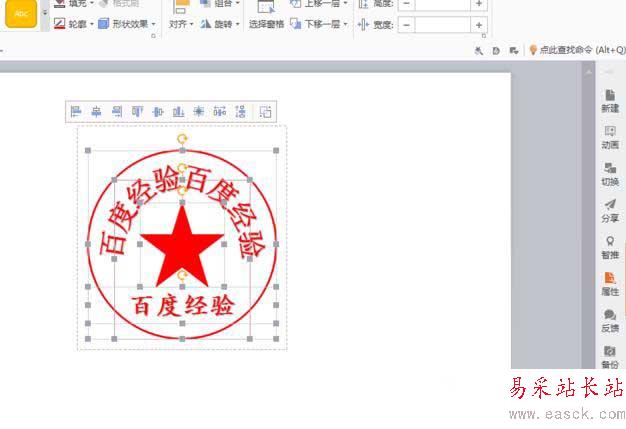
Task: Distribute selected objects vertically
Action: pyautogui.click(x=240, y=112)
